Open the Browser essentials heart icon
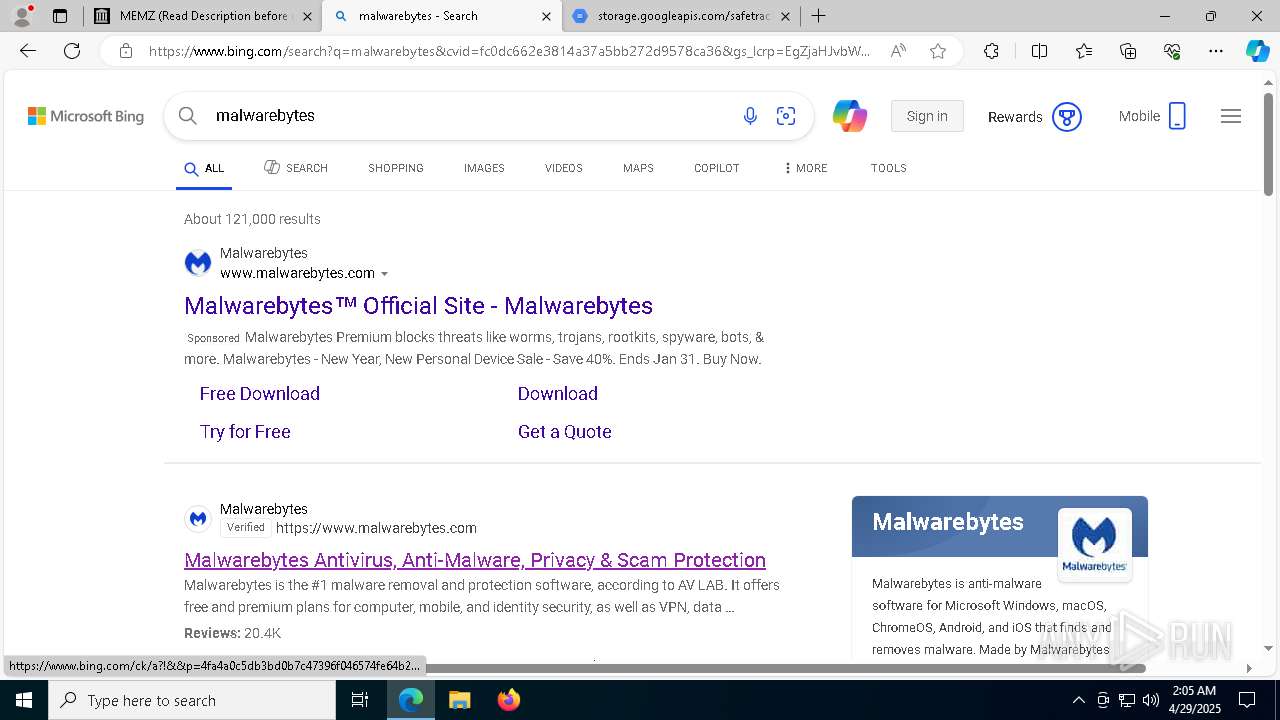1280x720 pixels. click(1173, 51)
